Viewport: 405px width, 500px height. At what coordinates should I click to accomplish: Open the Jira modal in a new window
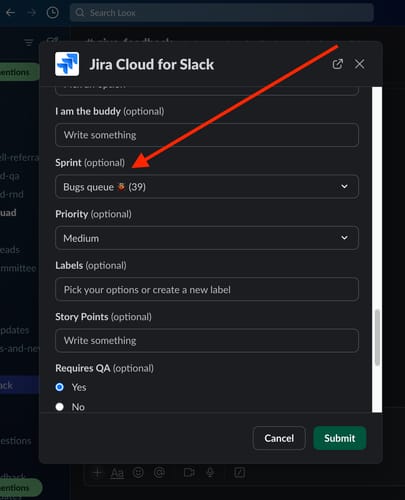337,64
